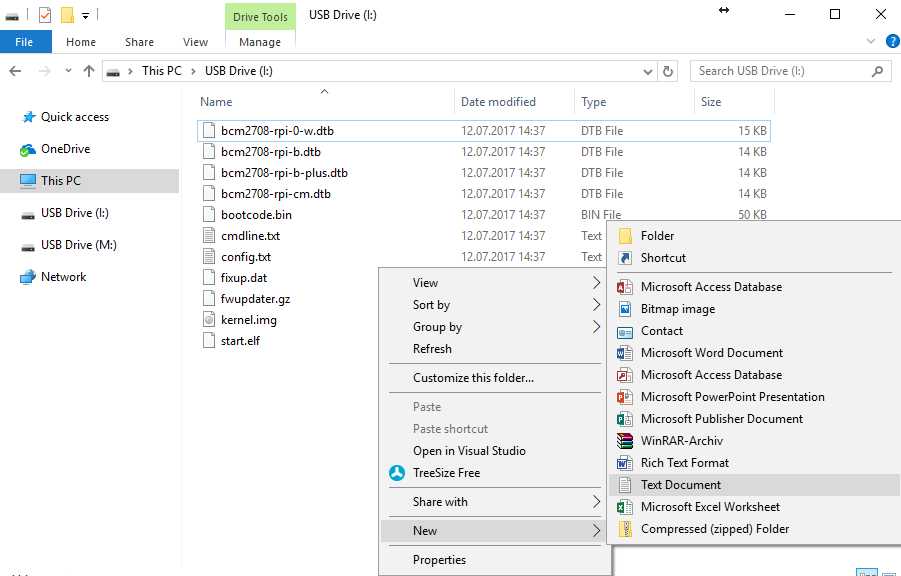Click the Quick access star icon
The width and height of the screenshot is (901, 576).
point(28,117)
